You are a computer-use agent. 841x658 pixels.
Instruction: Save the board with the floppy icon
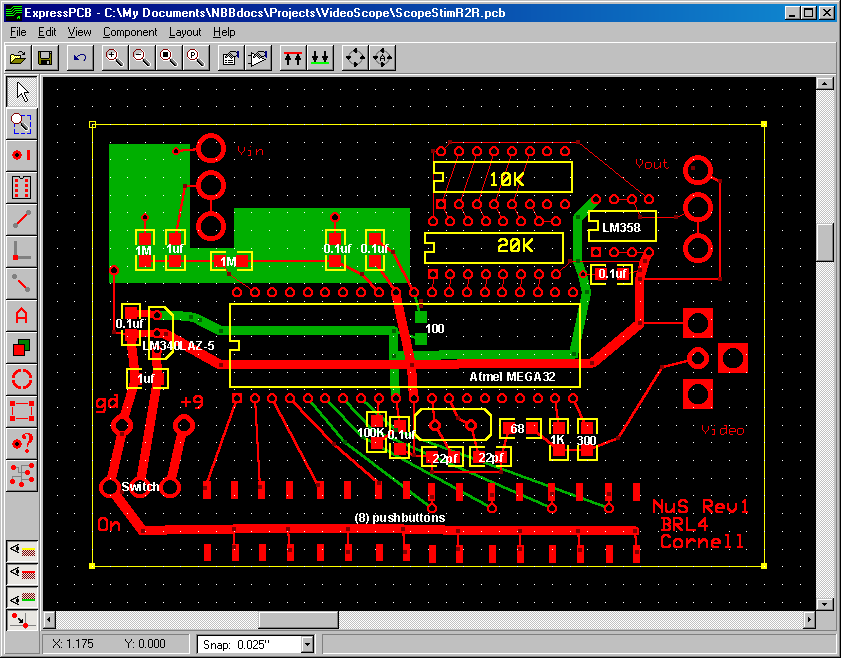[46, 57]
